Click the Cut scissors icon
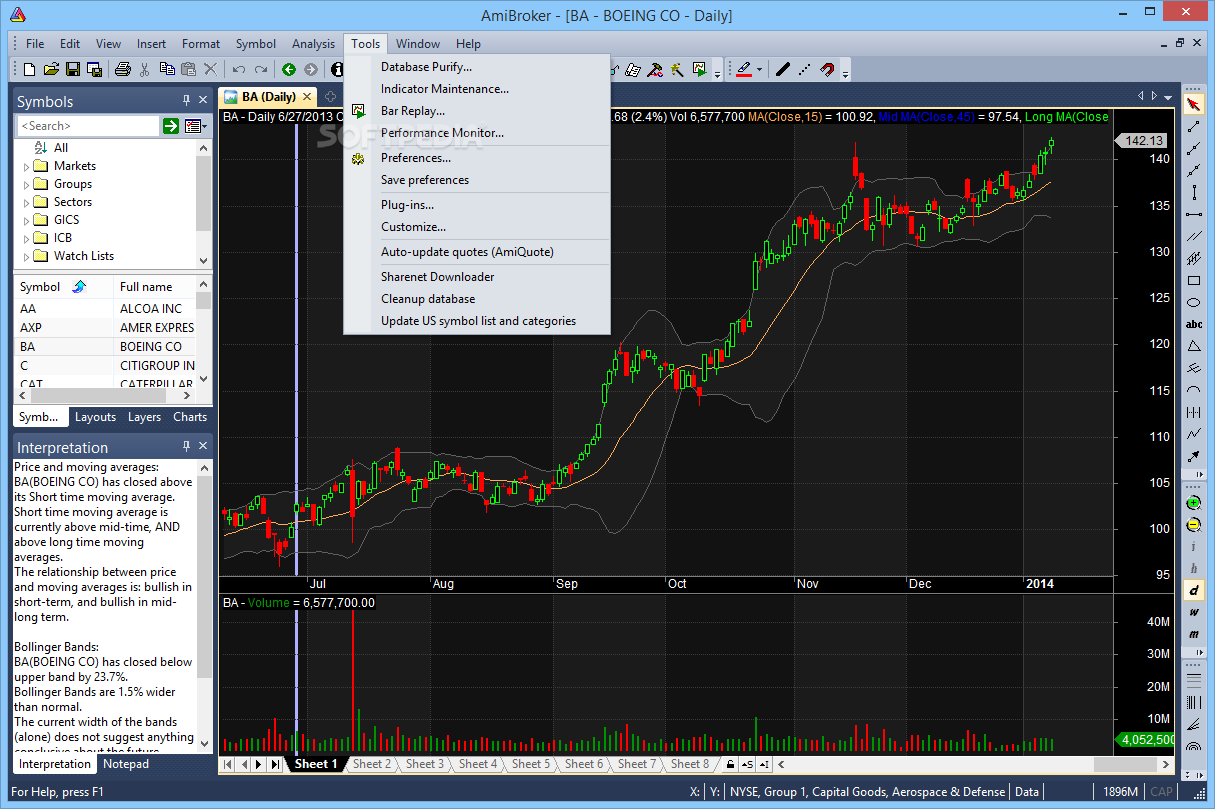 click(145, 69)
